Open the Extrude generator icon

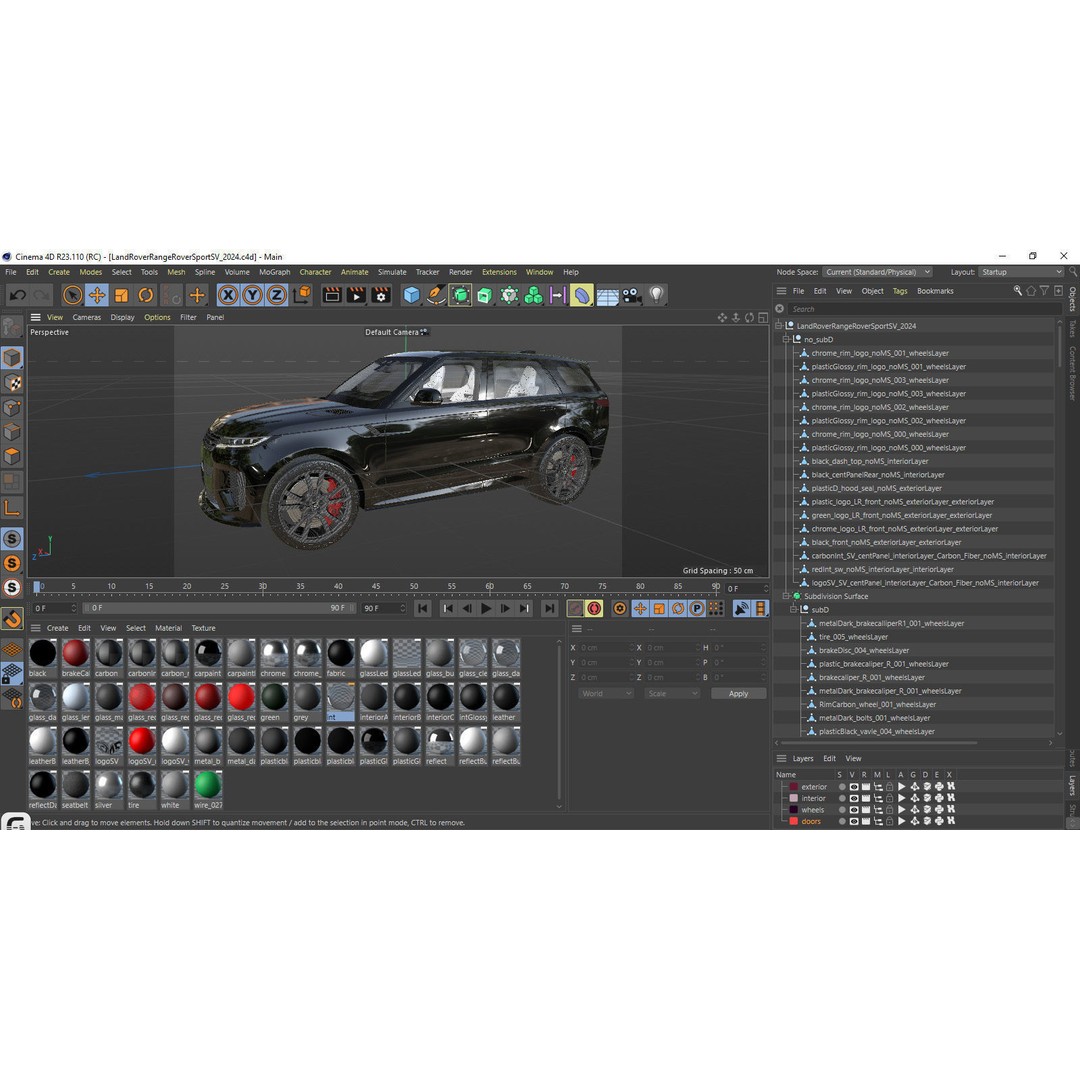tap(485, 295)
